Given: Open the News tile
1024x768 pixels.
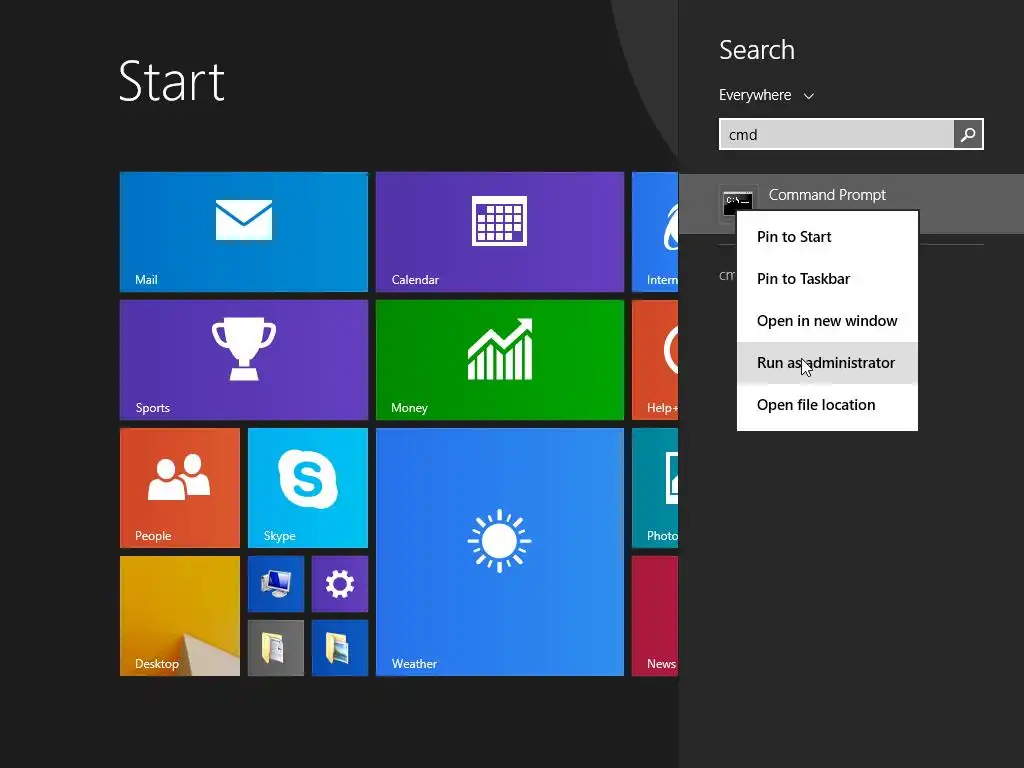Looking at the screenshot, I should point(655,616).
